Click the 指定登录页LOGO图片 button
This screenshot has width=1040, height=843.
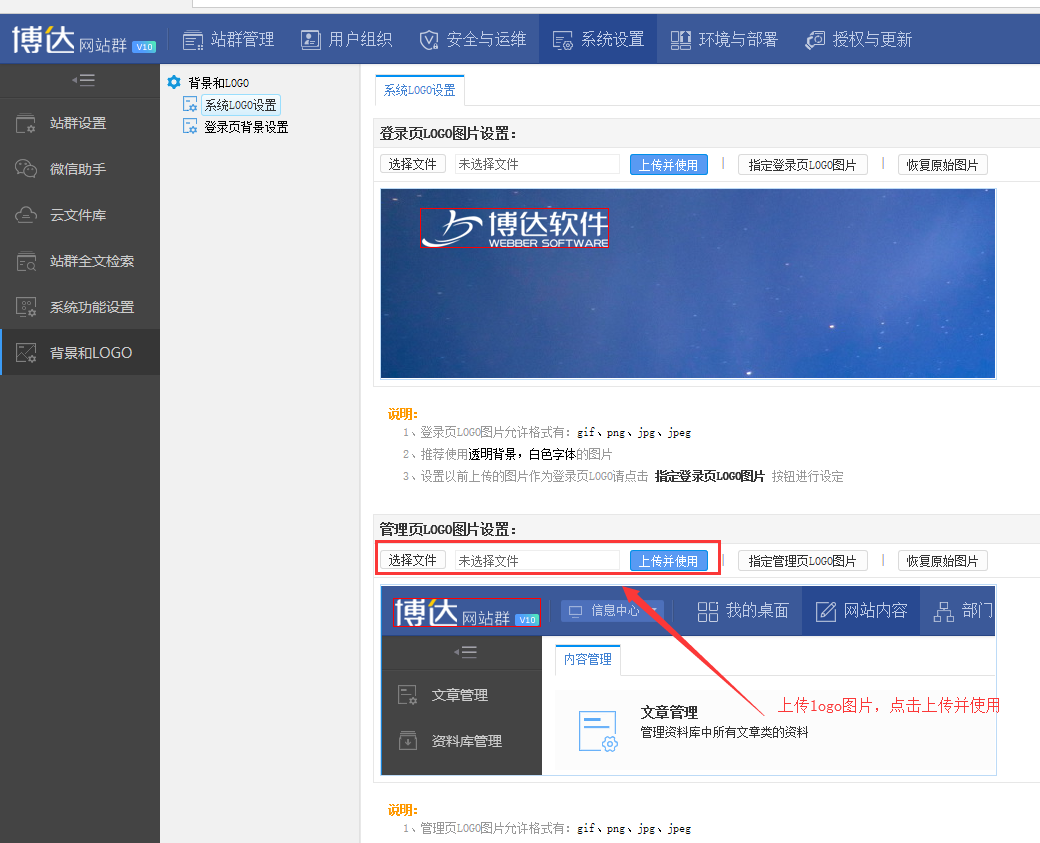click(x=803, y=164)
